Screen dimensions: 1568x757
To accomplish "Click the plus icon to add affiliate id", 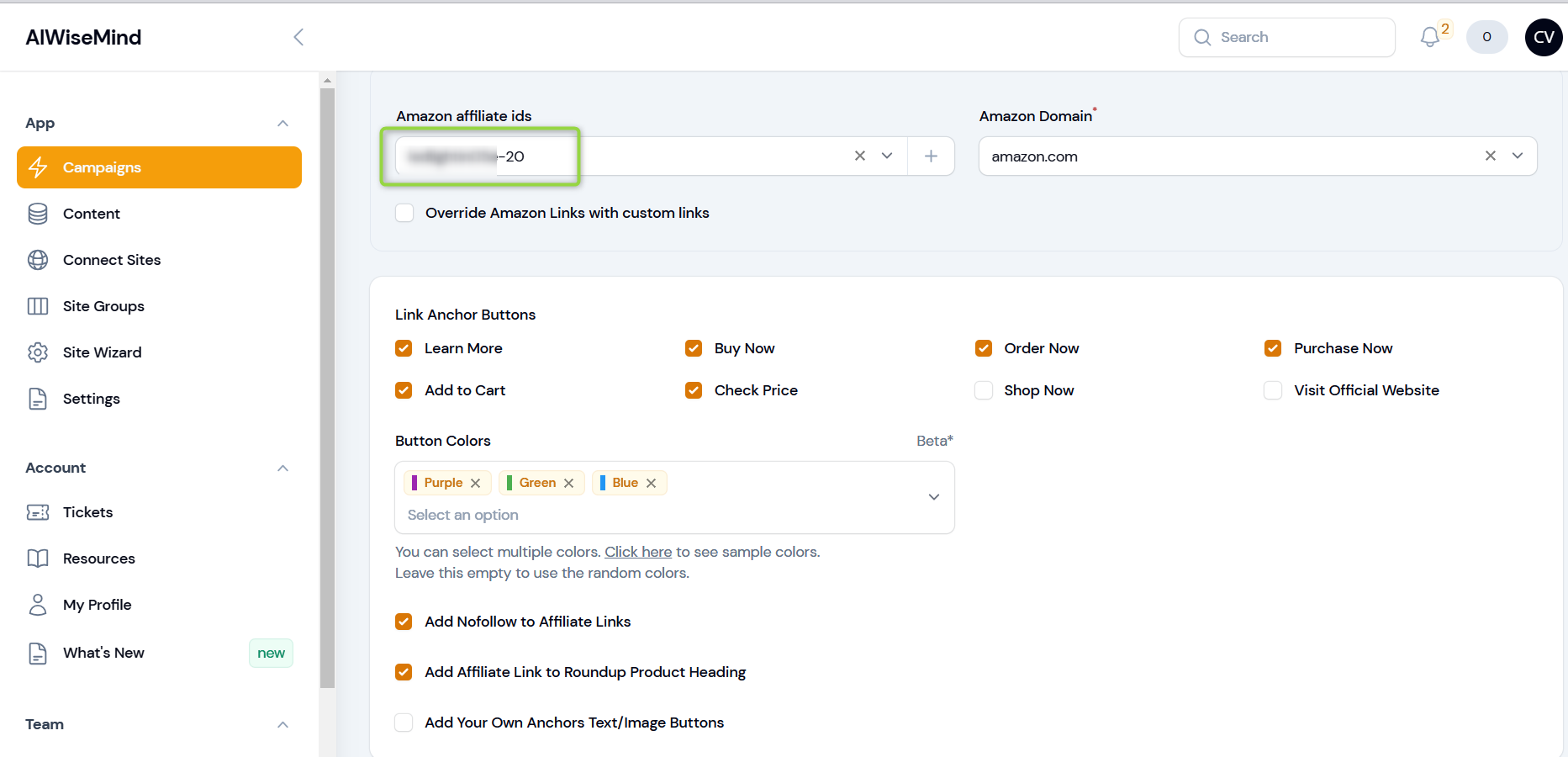I will (x=931, y=156).
